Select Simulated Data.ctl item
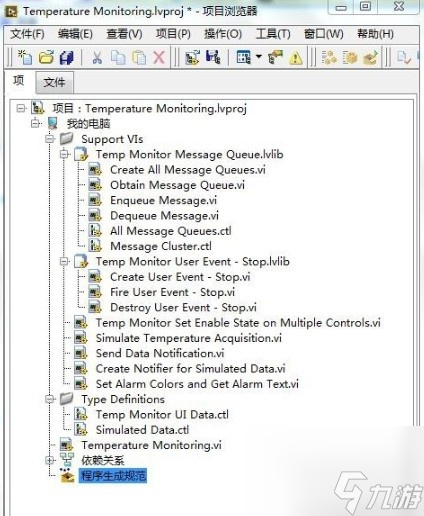 142,430
